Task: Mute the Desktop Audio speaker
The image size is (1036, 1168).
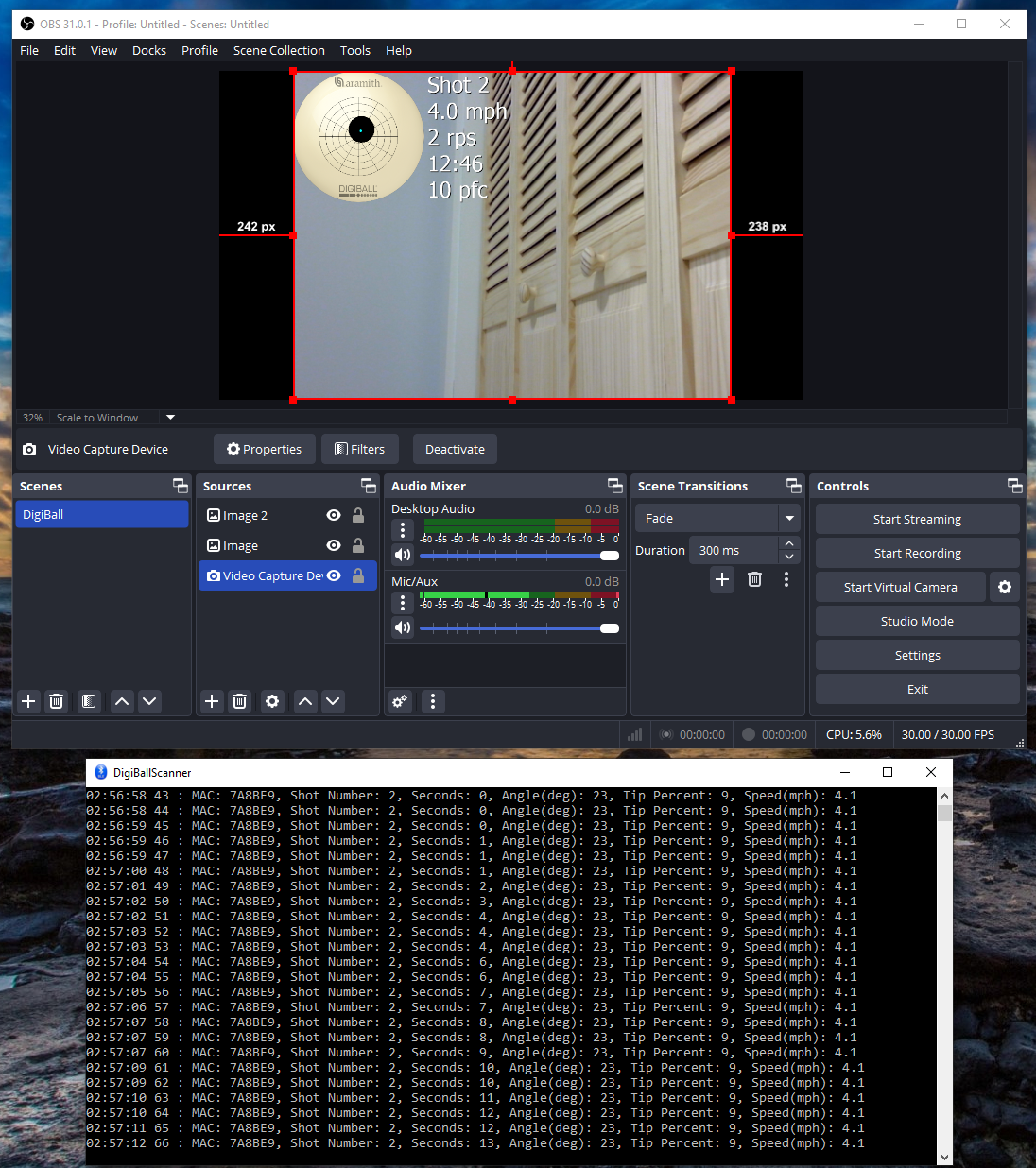Action: (403, 555)
